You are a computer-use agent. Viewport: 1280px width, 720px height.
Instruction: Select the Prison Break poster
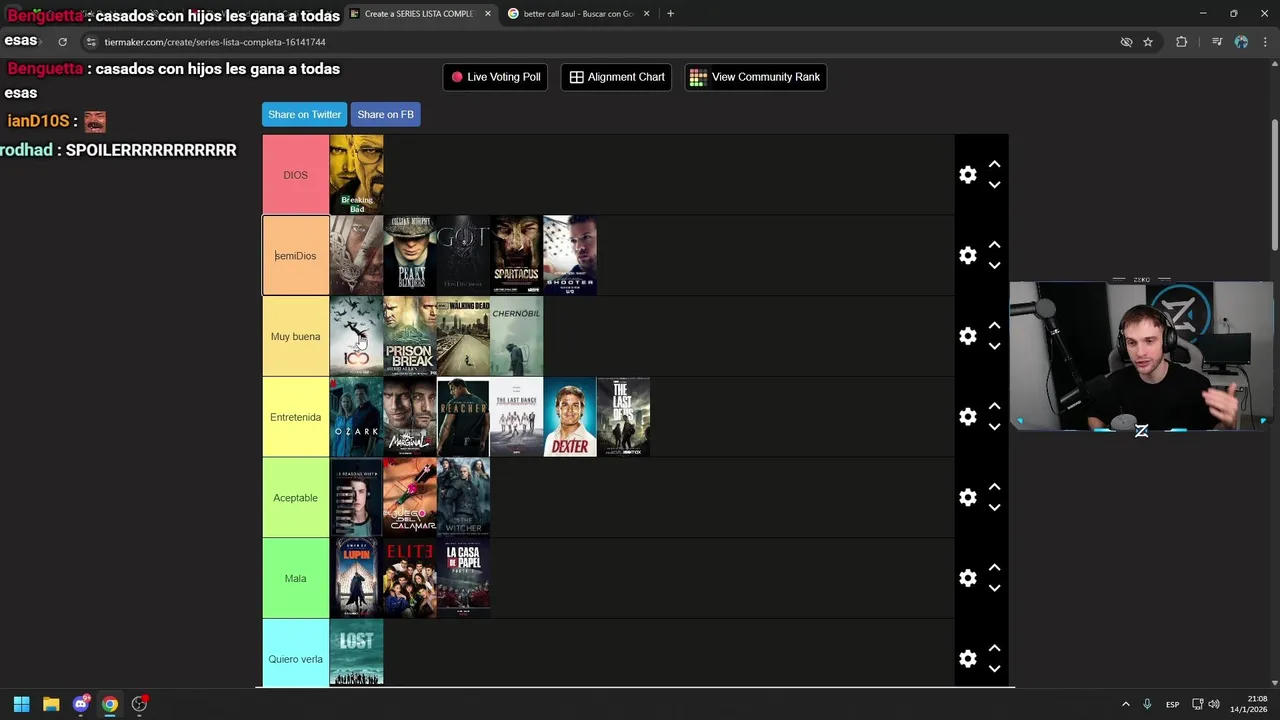[x=410, y=336]
